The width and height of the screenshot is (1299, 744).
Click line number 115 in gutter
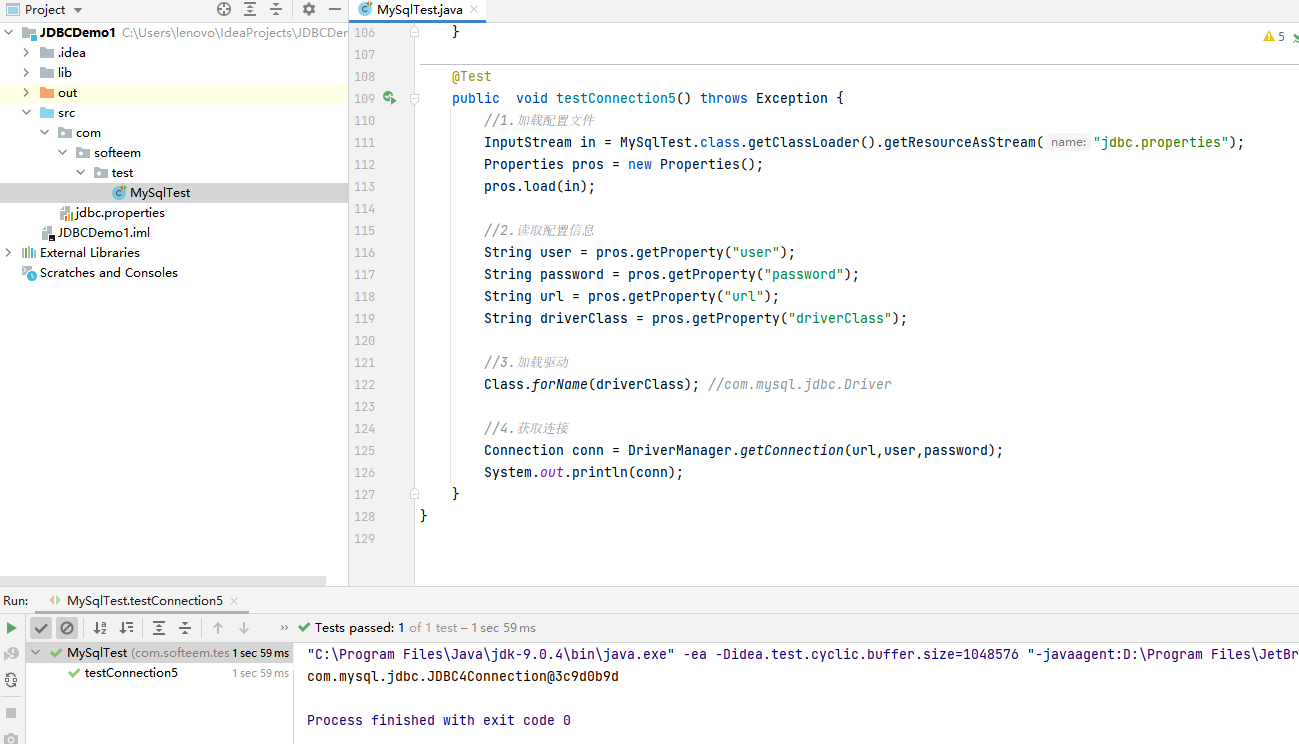point(364,230)
